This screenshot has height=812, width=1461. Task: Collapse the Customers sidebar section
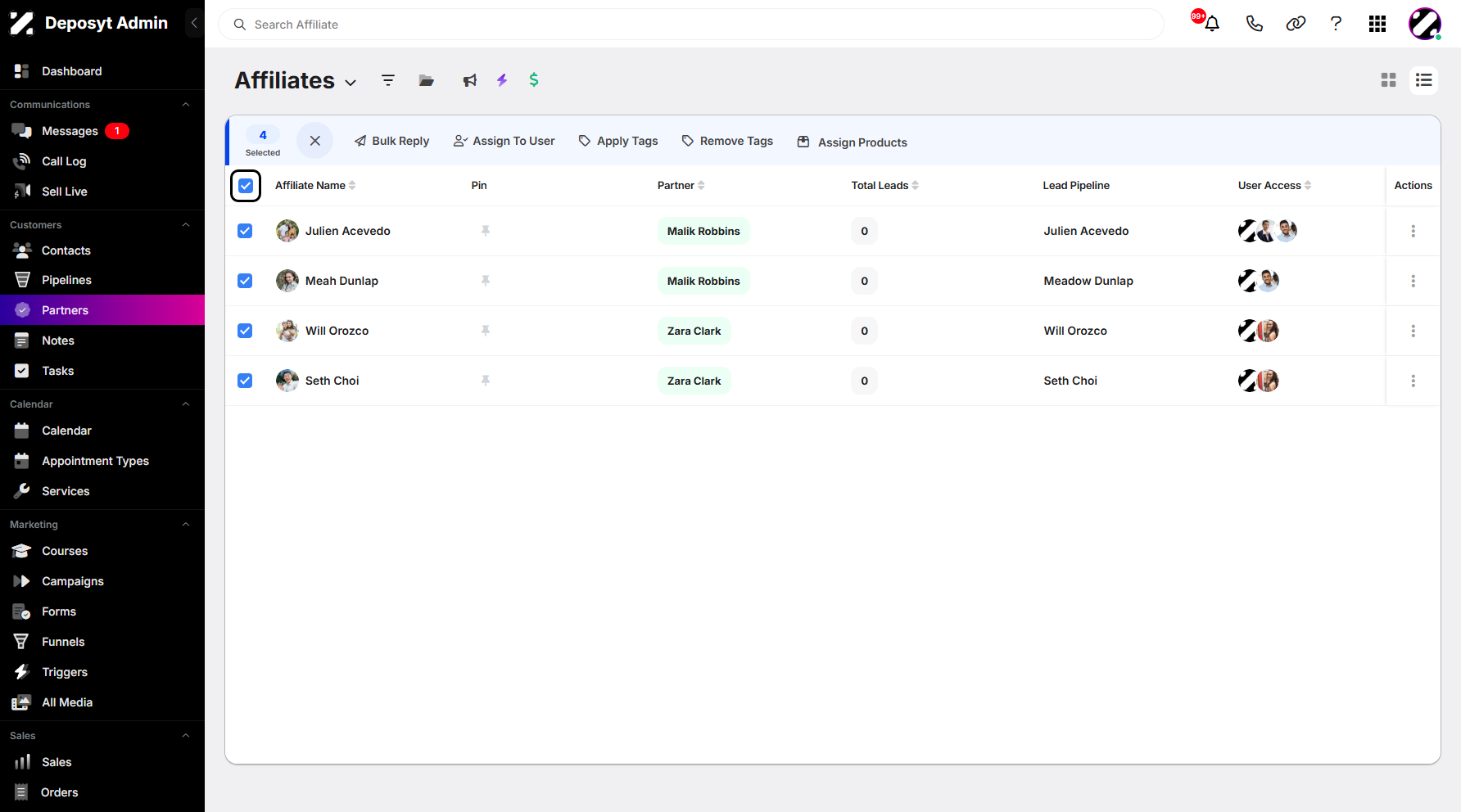[186, 225]
